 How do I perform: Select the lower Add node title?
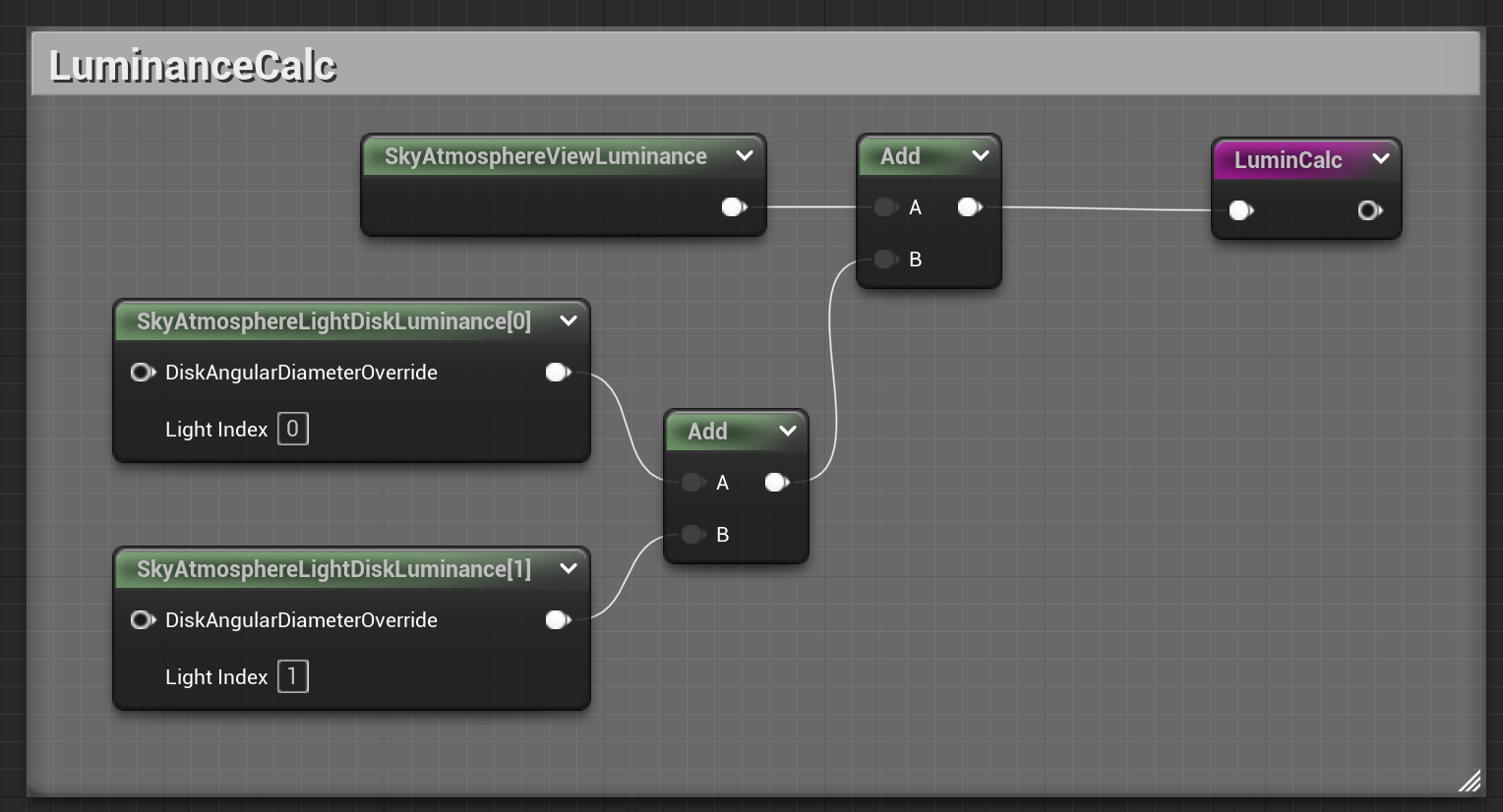[x=707, y=432]
